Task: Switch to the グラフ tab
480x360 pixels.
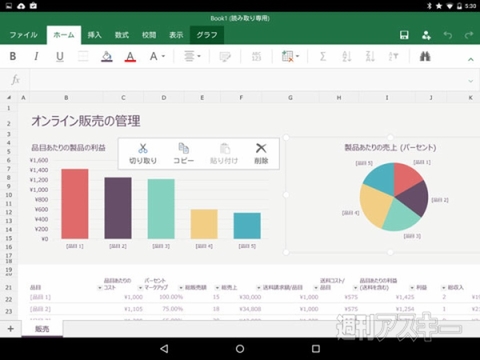Action: coord(207,35)
